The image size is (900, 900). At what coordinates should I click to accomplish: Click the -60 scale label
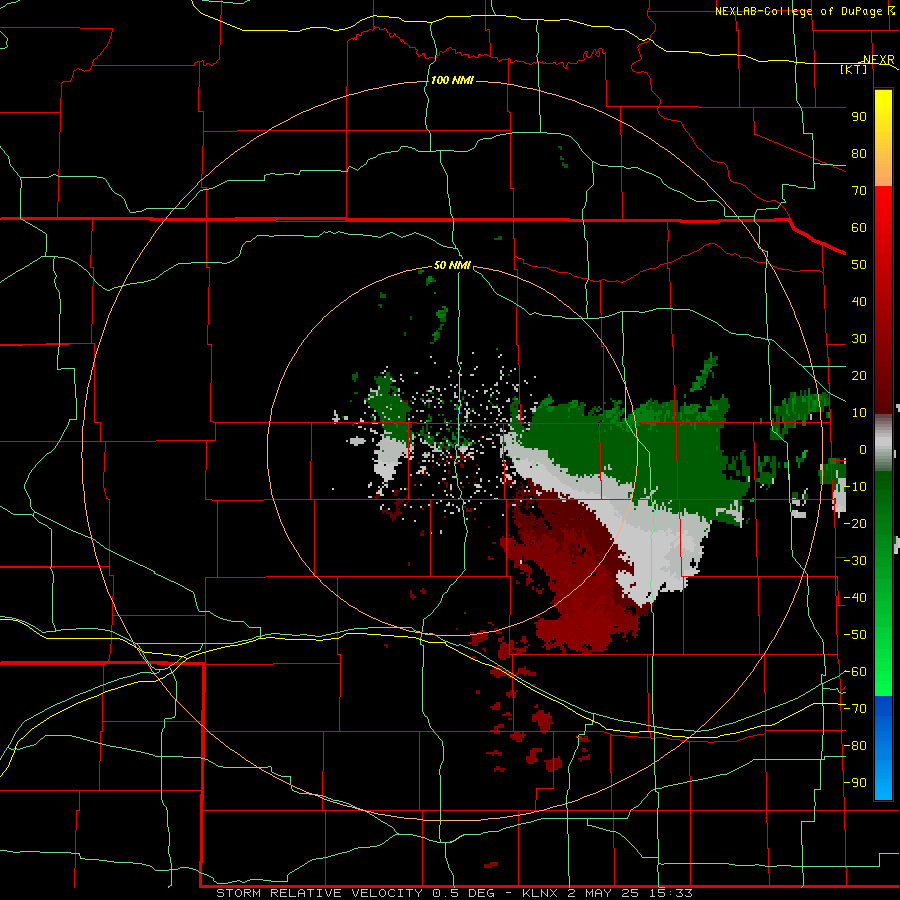(x=855, y=672)
